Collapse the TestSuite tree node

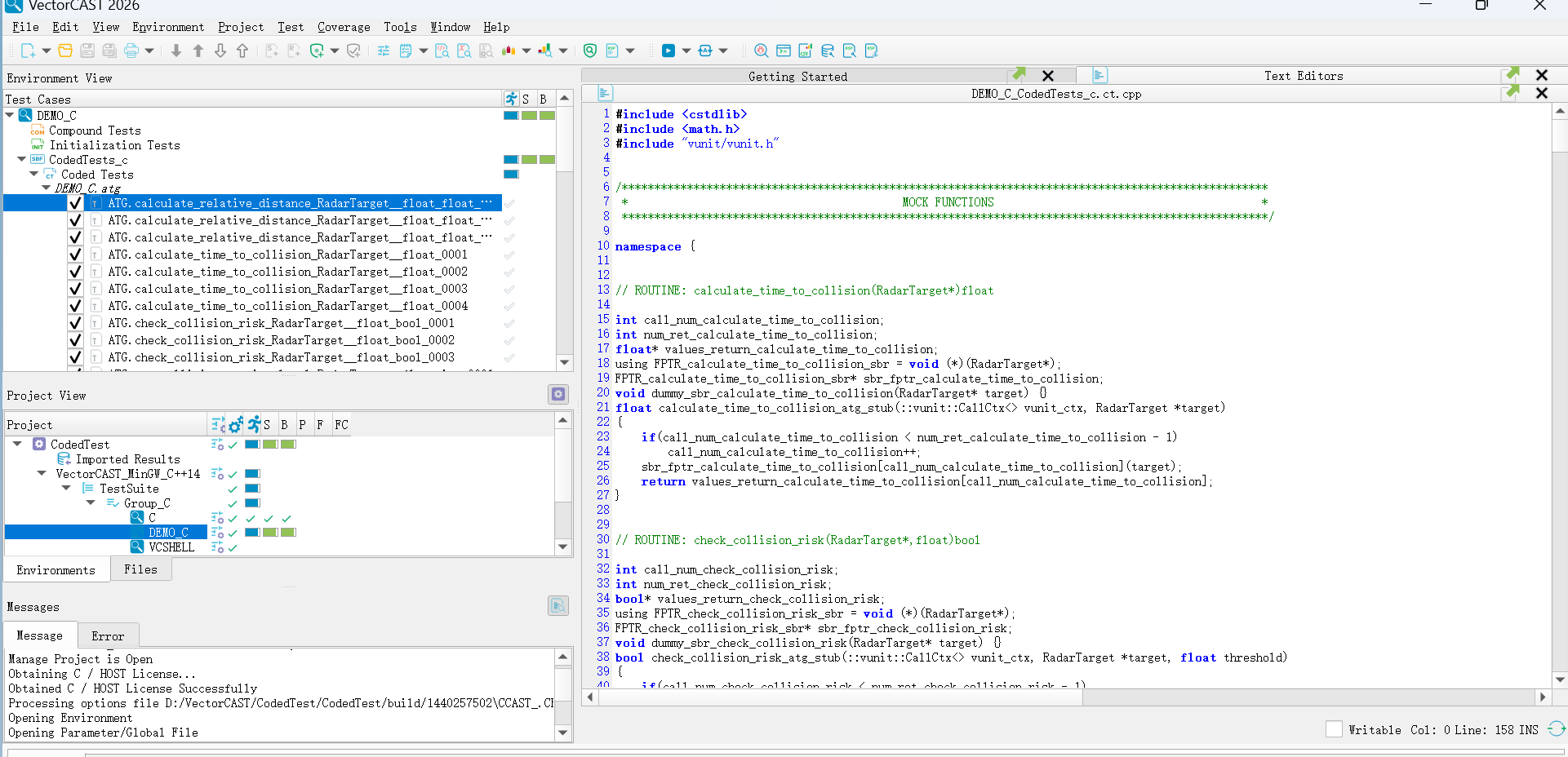pos(66,488)
